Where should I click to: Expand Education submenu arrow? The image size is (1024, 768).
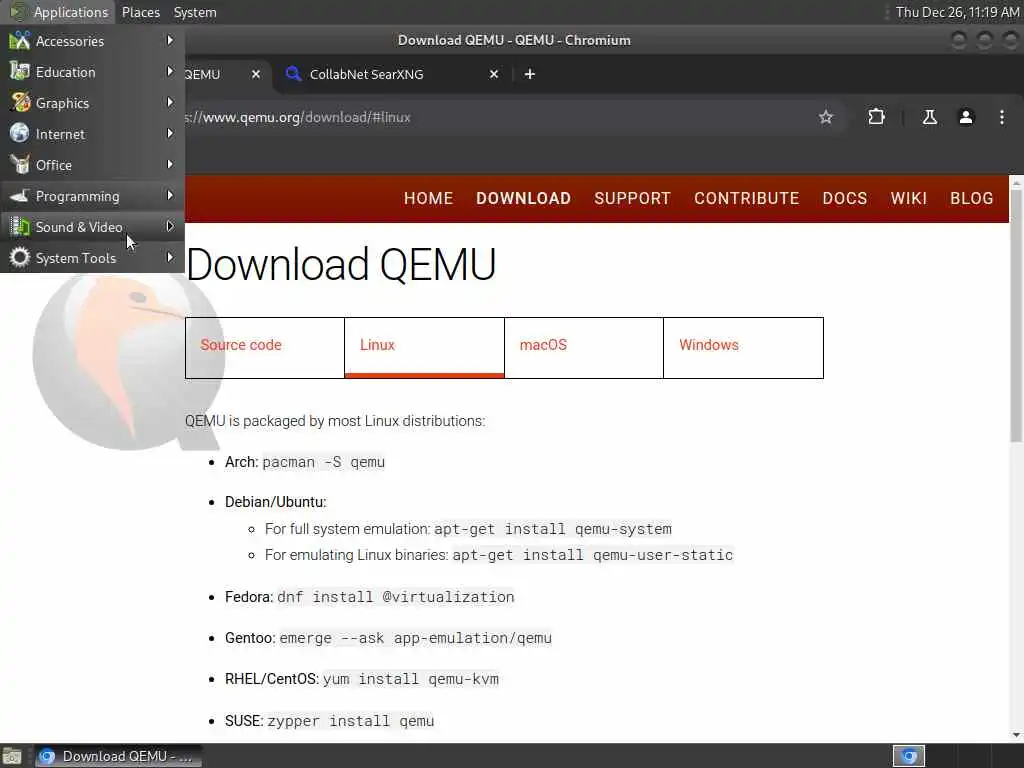tap(170, 71)
